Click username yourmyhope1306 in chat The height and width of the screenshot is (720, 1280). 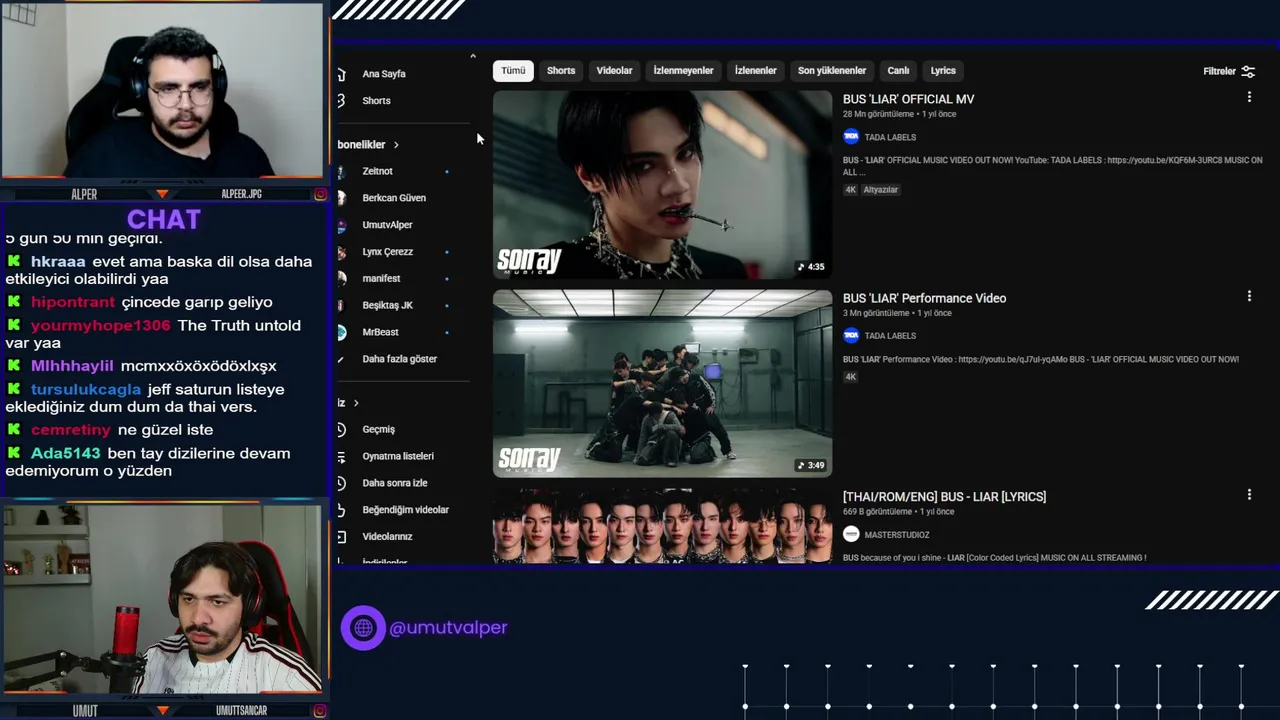click(101, 325)
